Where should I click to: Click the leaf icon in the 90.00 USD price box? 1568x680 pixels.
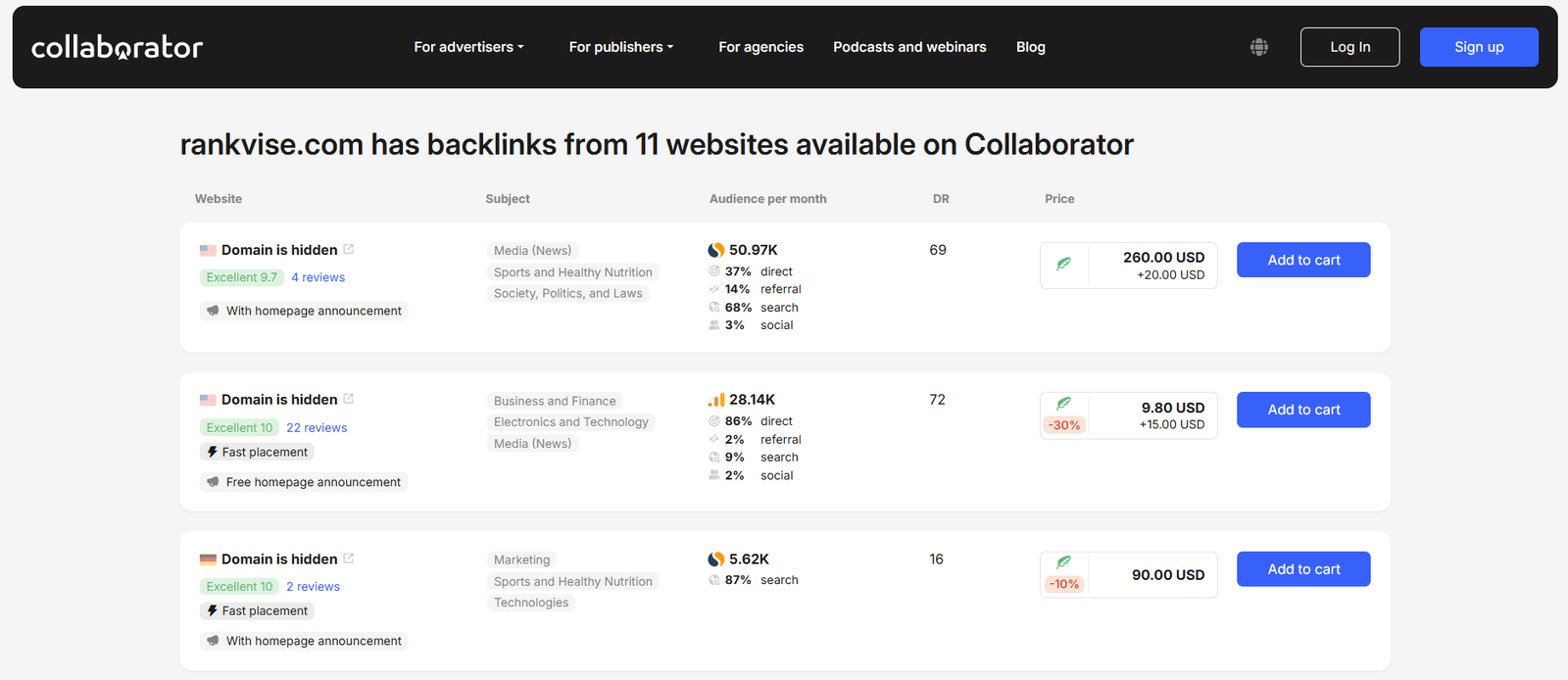1063,562
